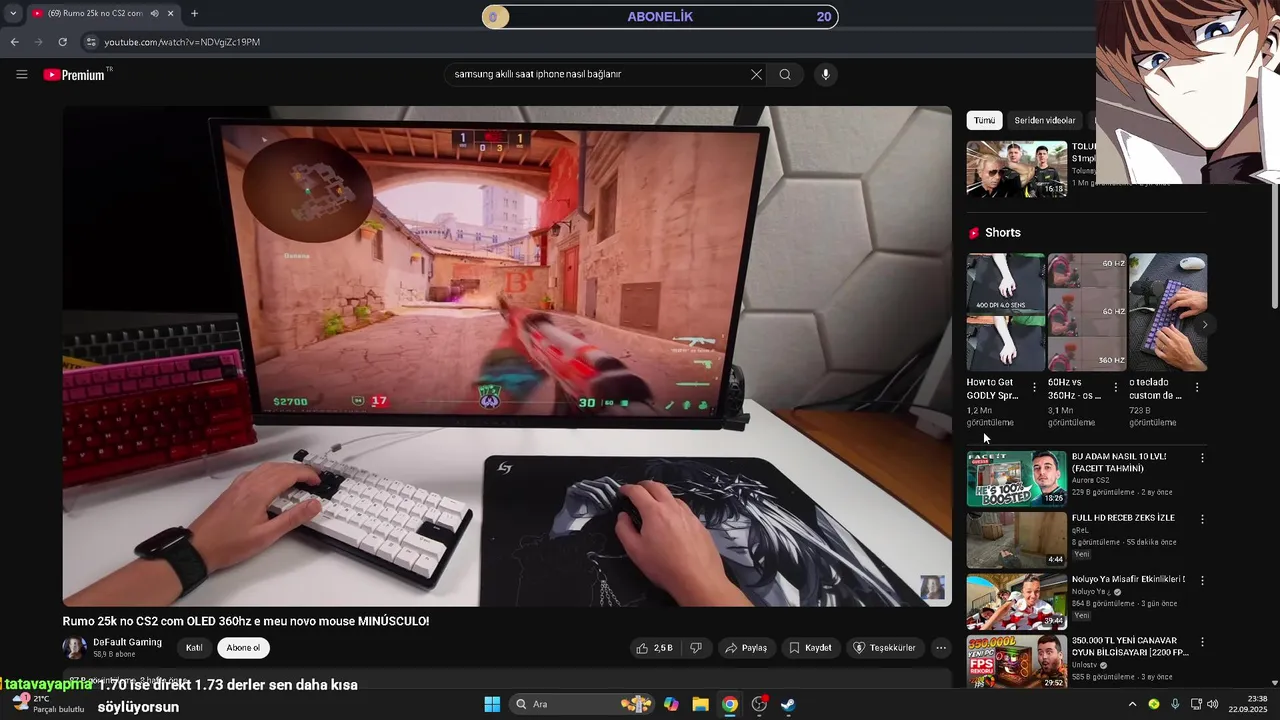Open Steam from the taskbar
This screenshot has height=720, width=1280.
[788, 704]
